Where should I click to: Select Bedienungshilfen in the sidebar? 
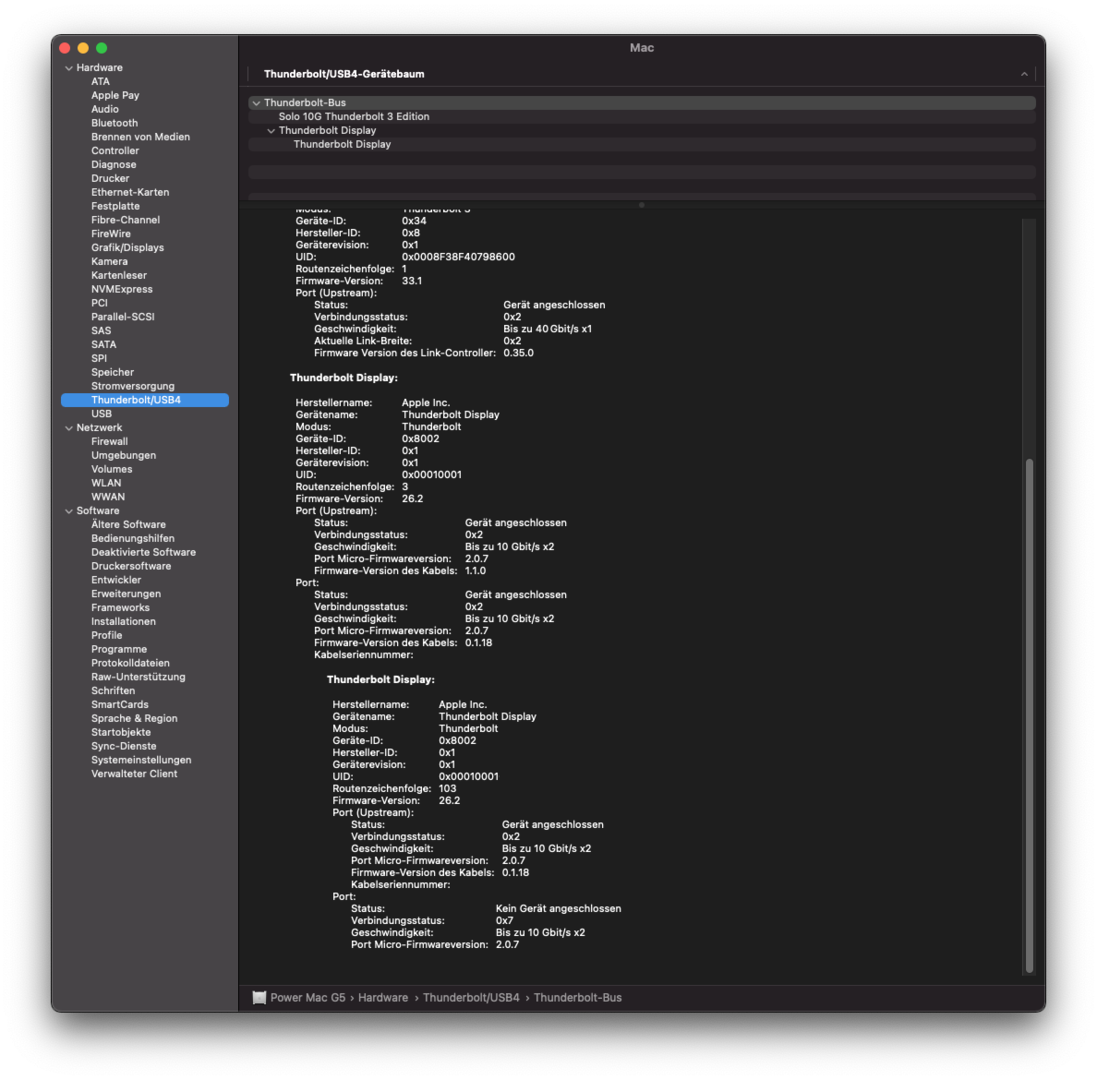pos(133,539)
